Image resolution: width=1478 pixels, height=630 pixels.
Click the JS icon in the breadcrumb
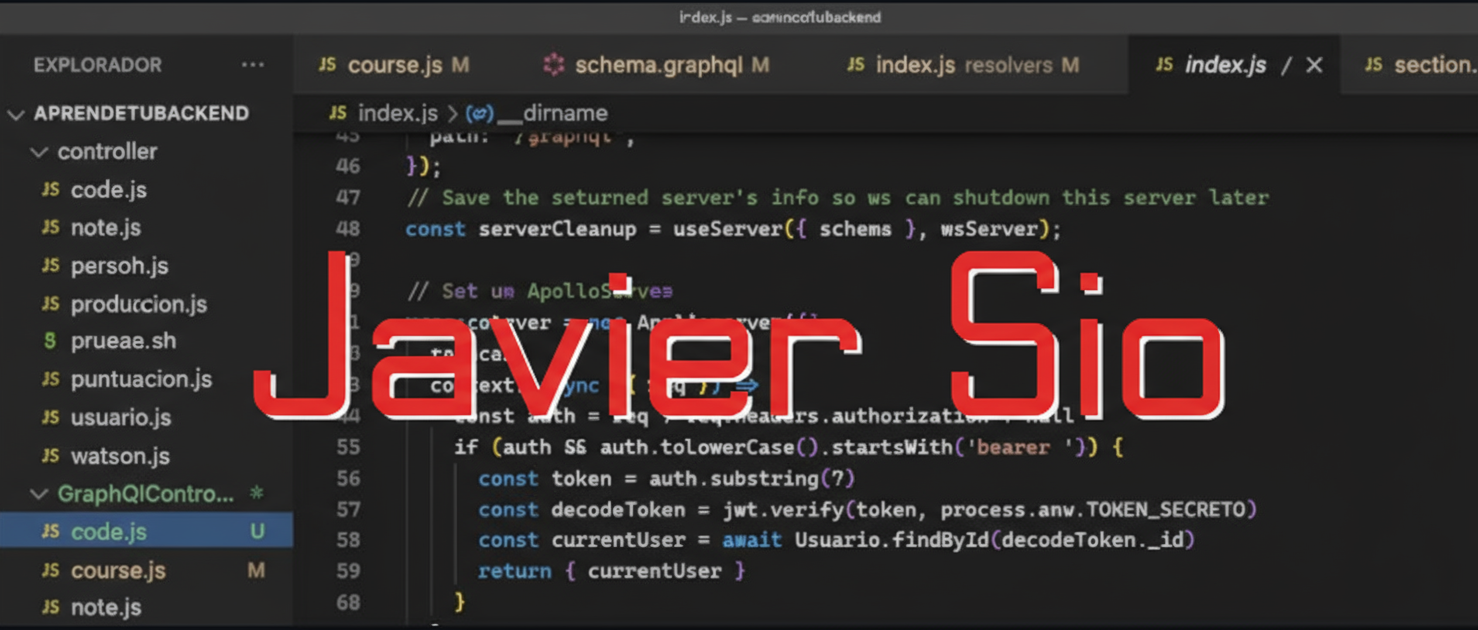pyautogui.click(x=339, y=113)
